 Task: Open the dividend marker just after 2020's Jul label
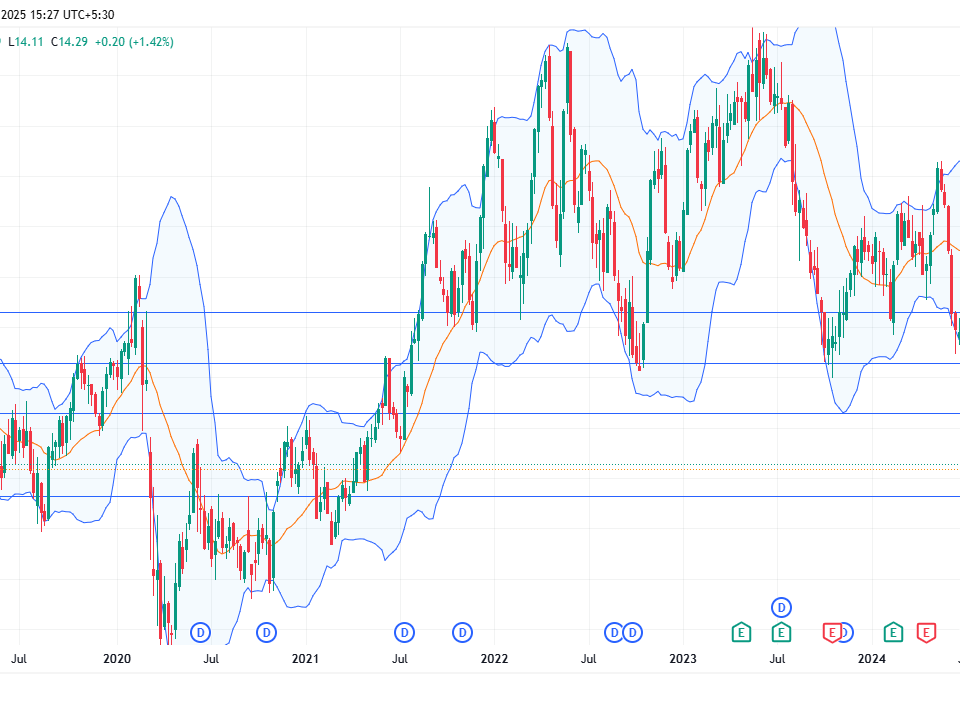tap(200, 632)
